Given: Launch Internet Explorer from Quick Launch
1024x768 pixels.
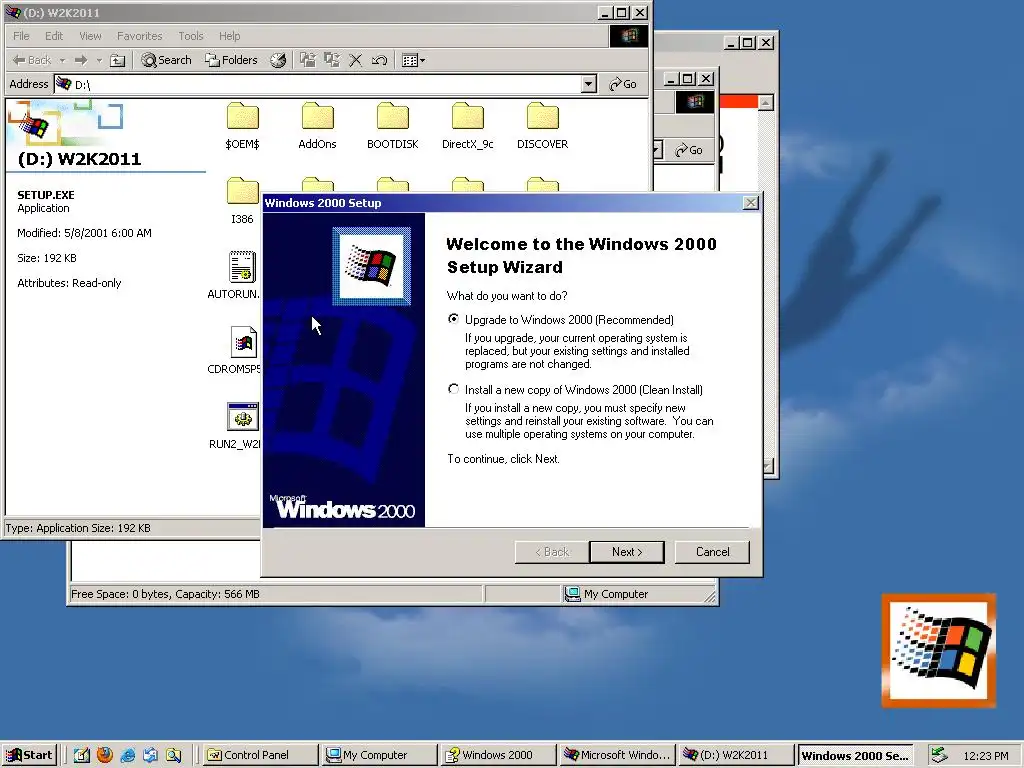Looking at the screenshot, I should (127, 755).
